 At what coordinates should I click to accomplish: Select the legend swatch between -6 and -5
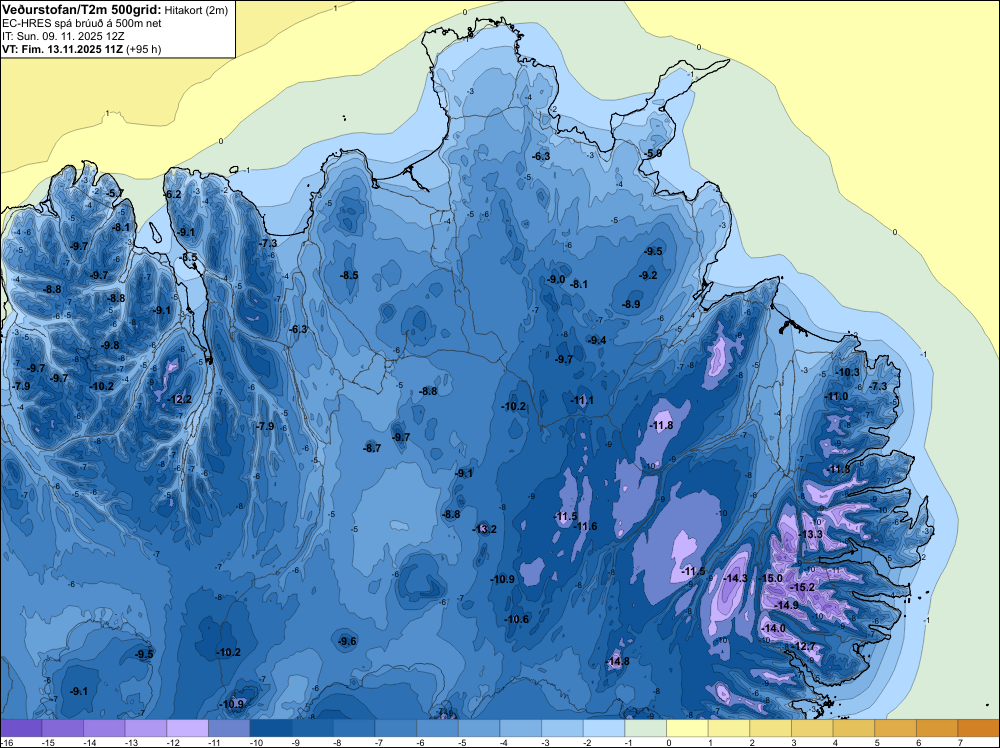(x=438, y=728)
